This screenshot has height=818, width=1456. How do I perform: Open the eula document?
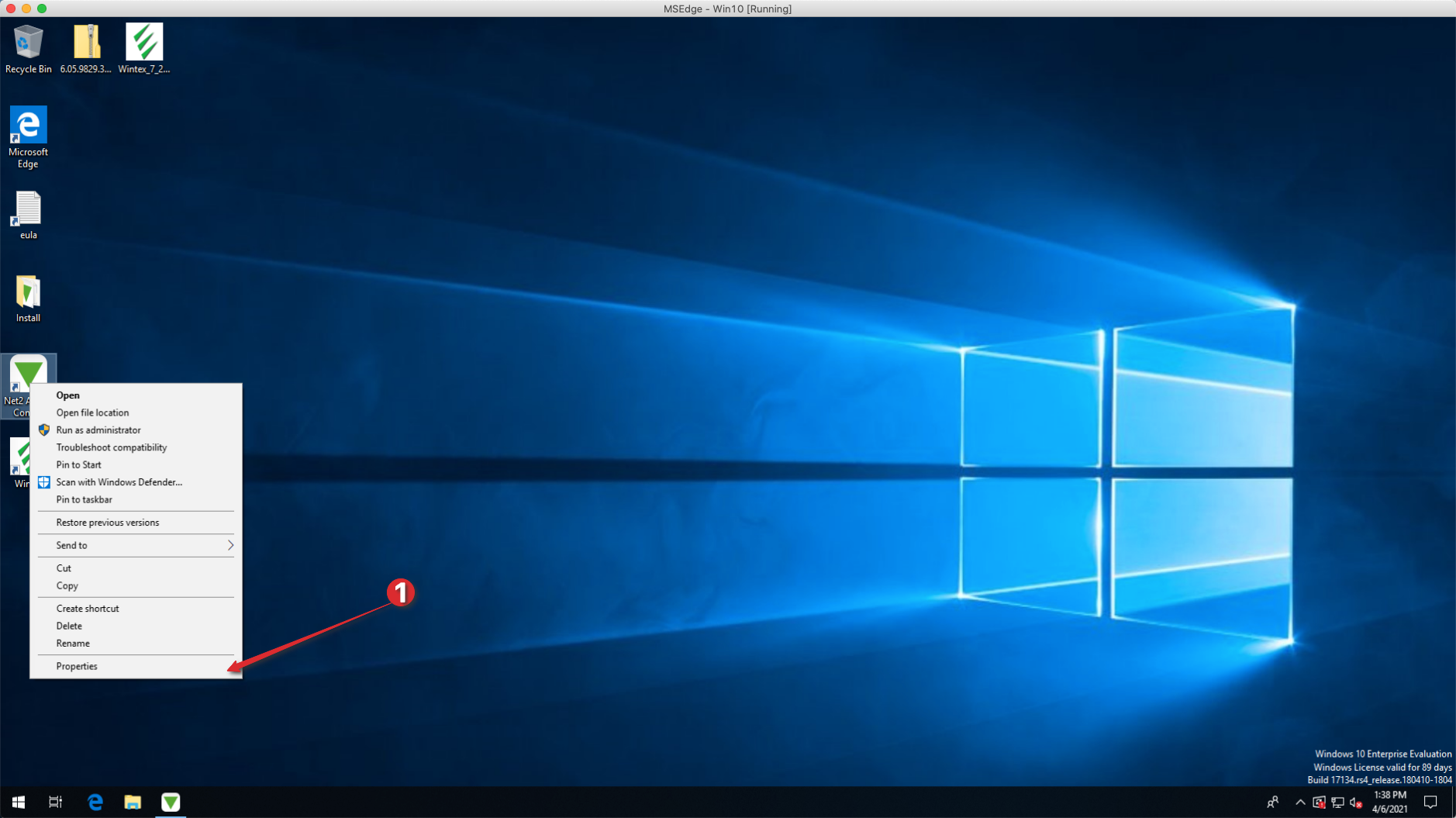click(x=27, y=209)
